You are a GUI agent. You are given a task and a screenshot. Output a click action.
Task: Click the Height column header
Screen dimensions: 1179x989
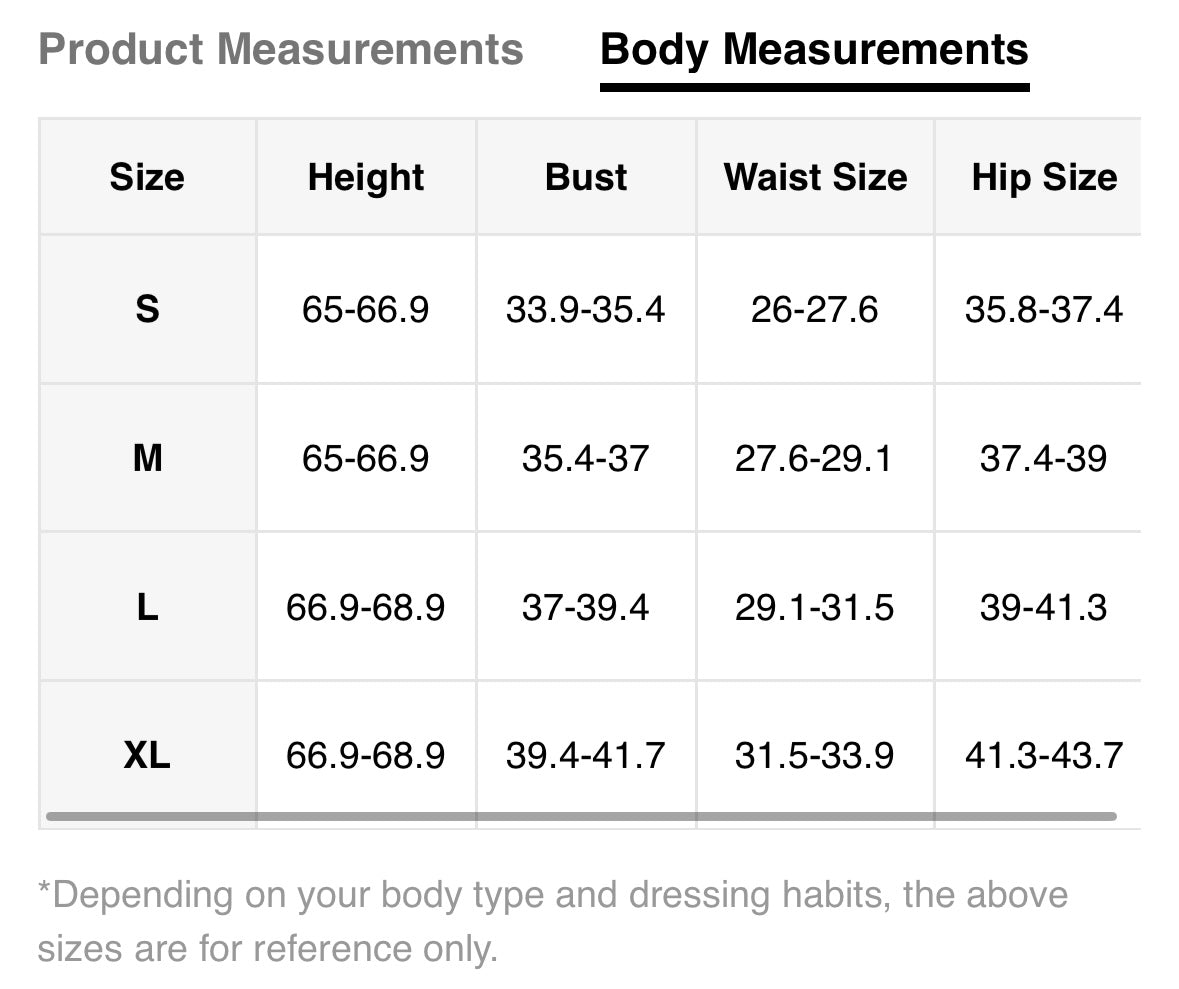366,177
